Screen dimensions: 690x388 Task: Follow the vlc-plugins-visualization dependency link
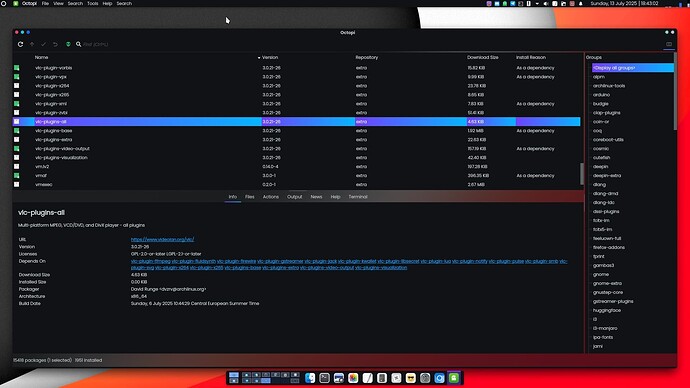[381, 267]
